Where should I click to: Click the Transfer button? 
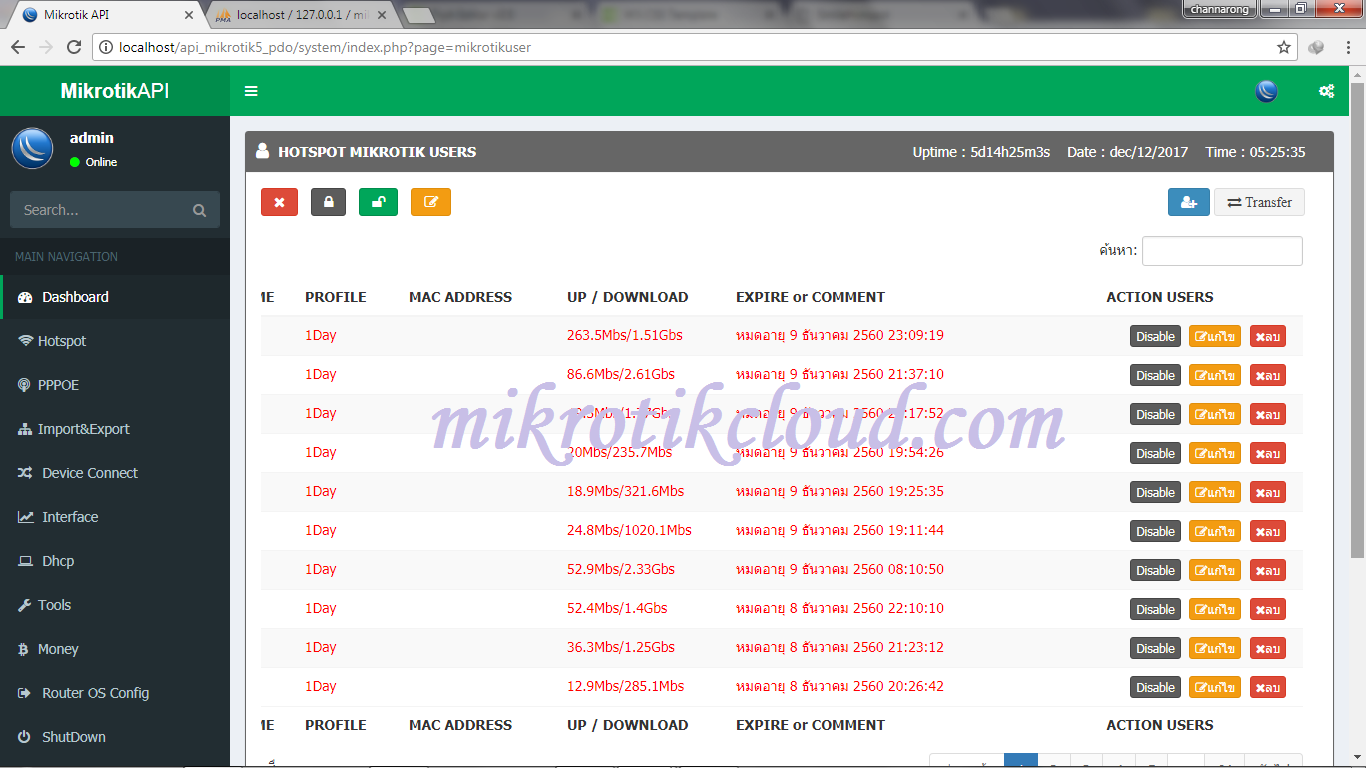point(1259,202)
